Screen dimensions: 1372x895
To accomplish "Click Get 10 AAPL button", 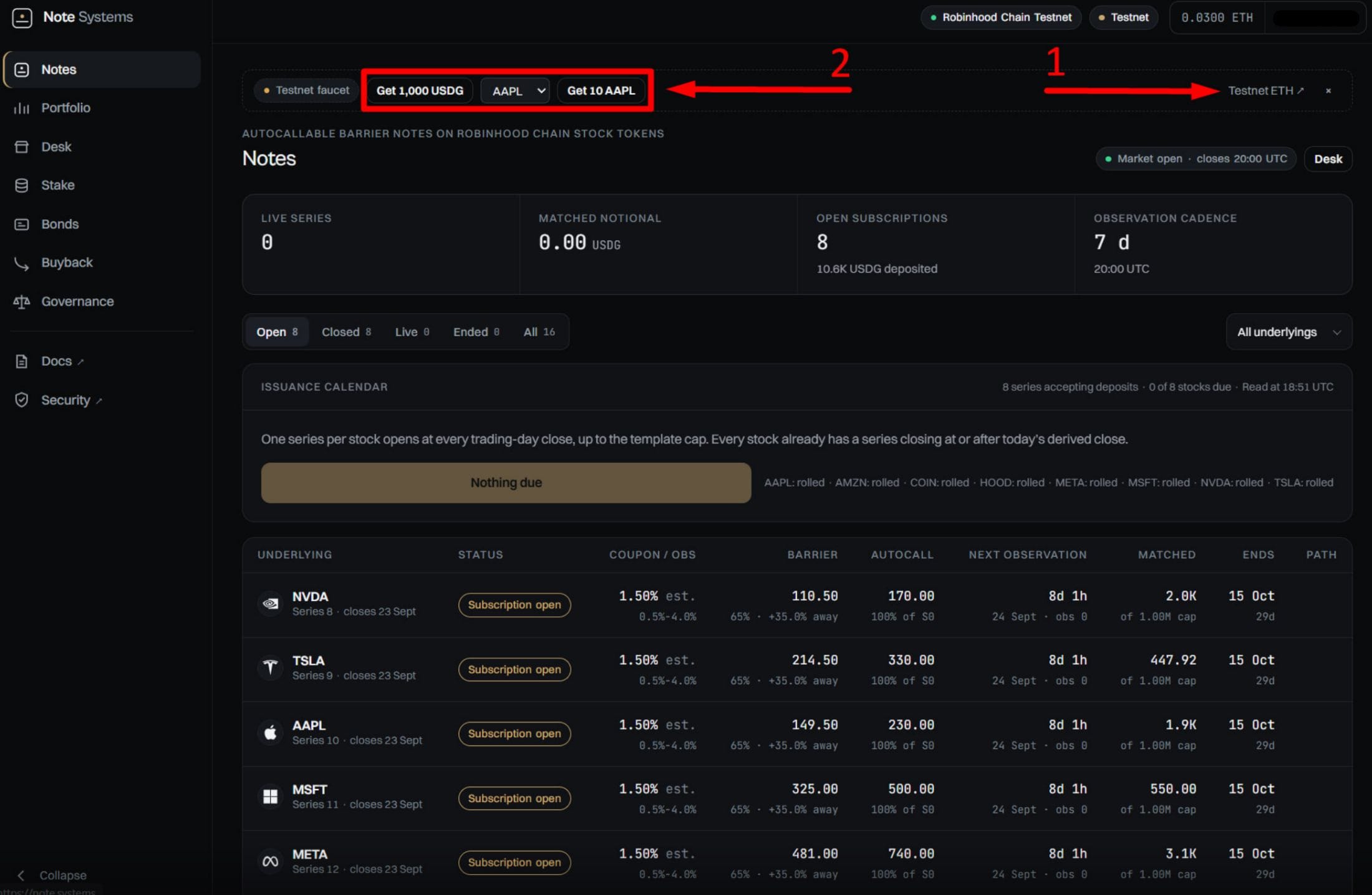I will (601, 91).
